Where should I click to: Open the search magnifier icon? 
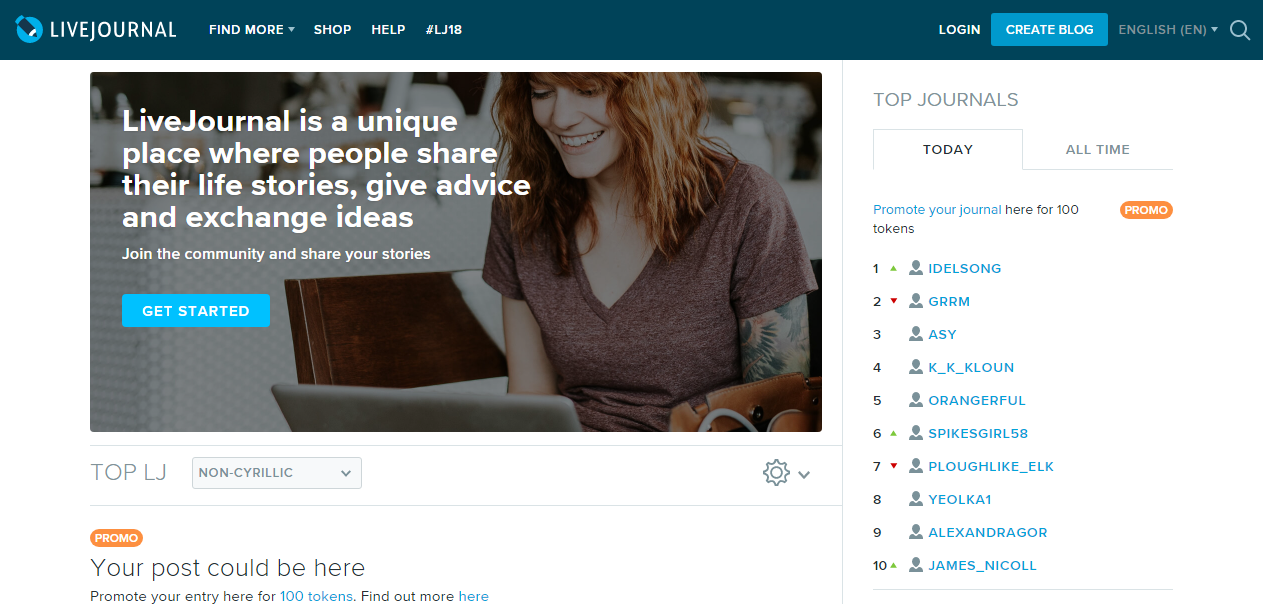(x=1240, y=30)
